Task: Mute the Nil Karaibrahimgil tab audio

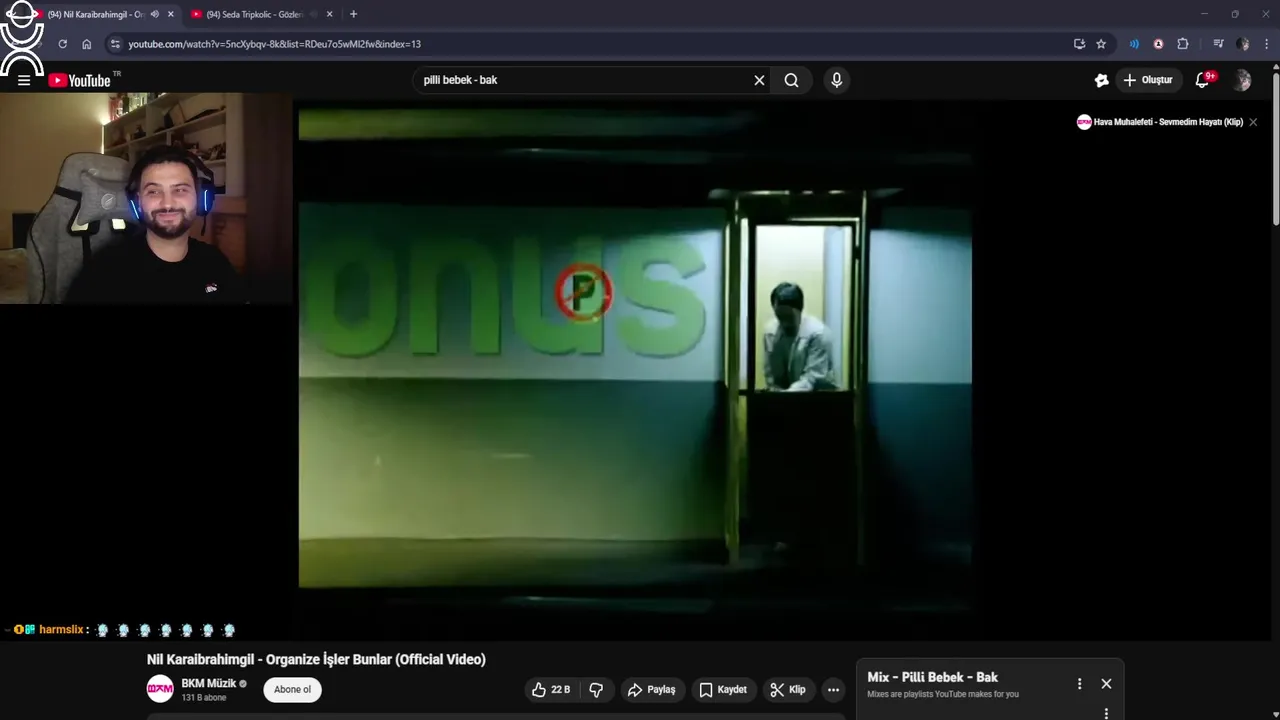Action: point(154,14)
